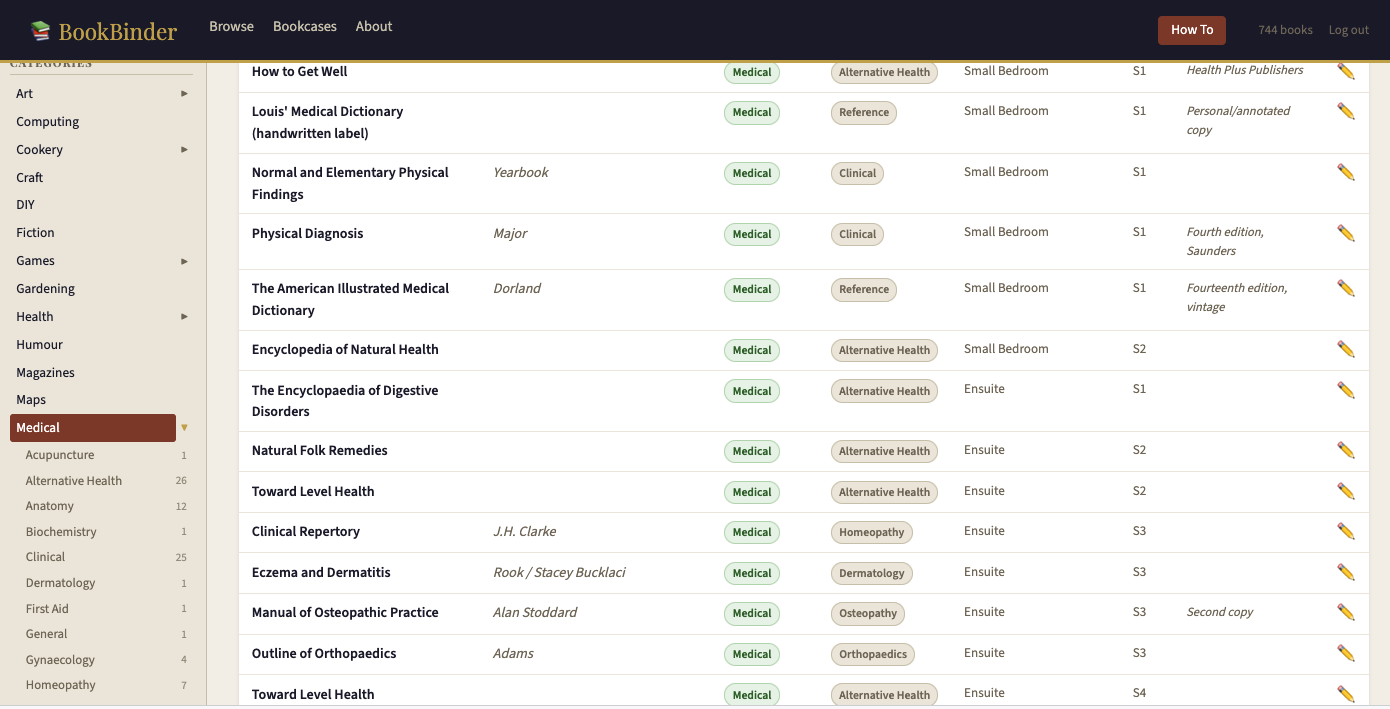Click pencil icon for Normal and Elementary Physical Findings
This screenshot has height=709, width=1390.
(1346, 172)
